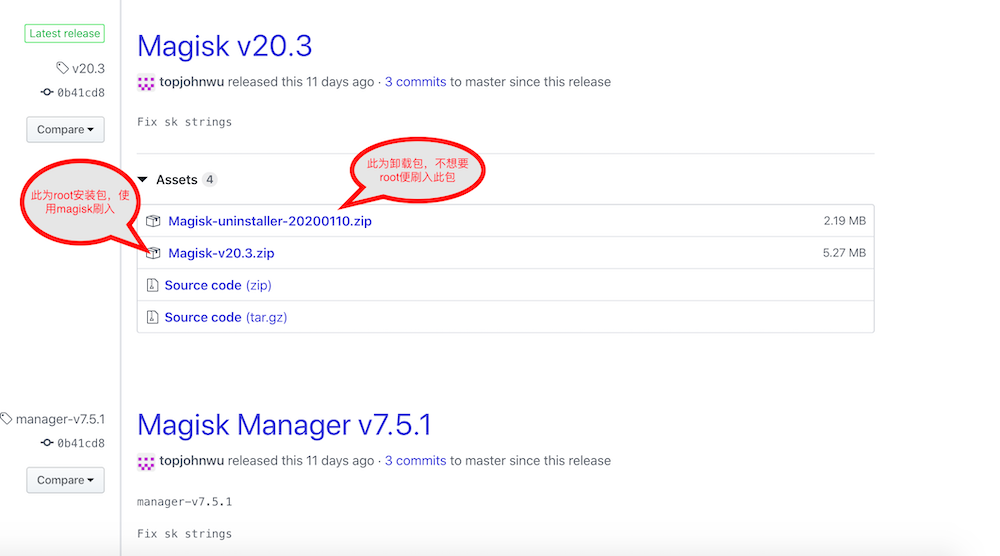1000x556 pixels.
Task: Click the 5.27 MB file size
Action: tap(844, 252)
